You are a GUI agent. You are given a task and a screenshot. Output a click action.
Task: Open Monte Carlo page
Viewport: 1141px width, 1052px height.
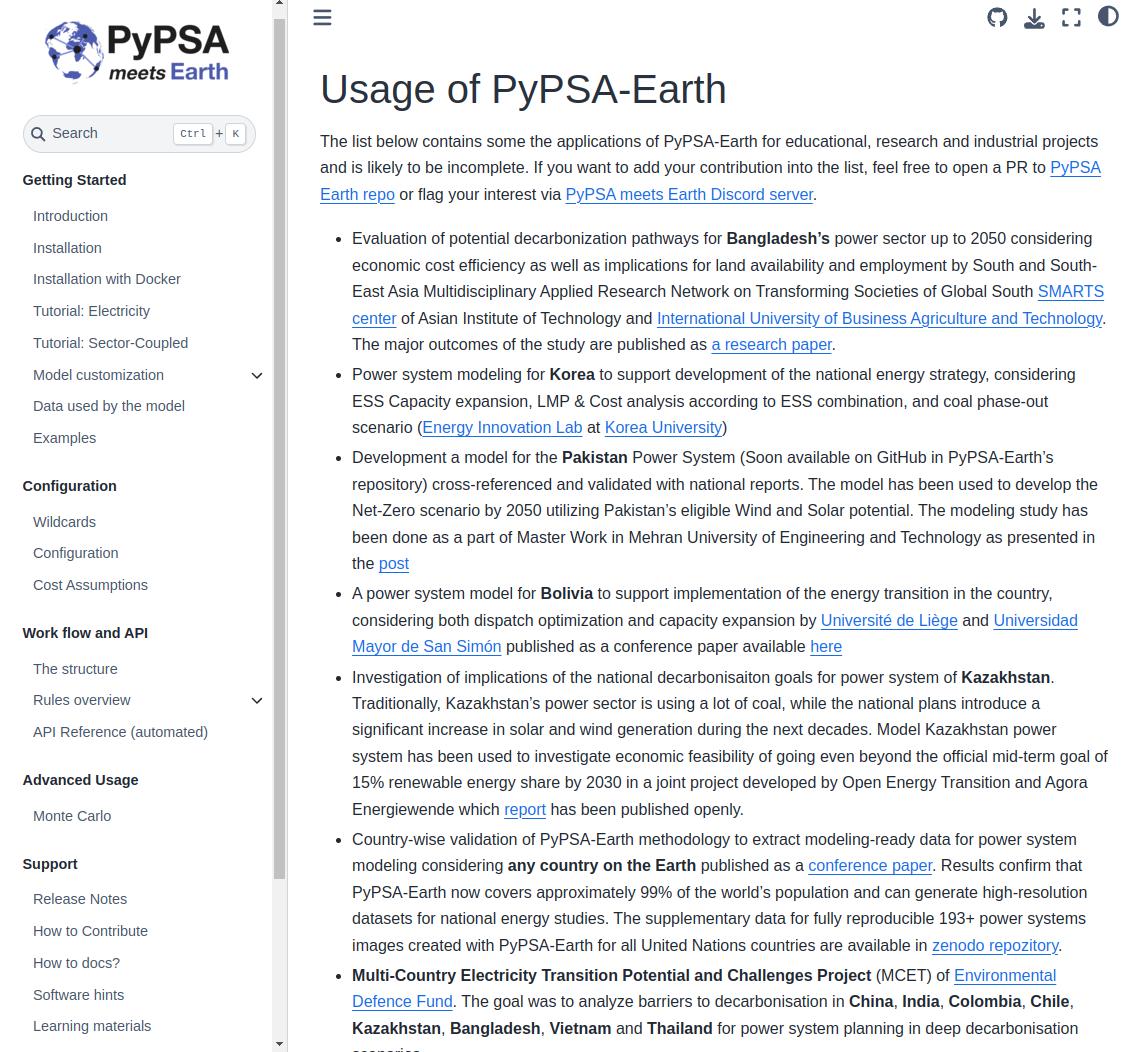click(72, 816)
